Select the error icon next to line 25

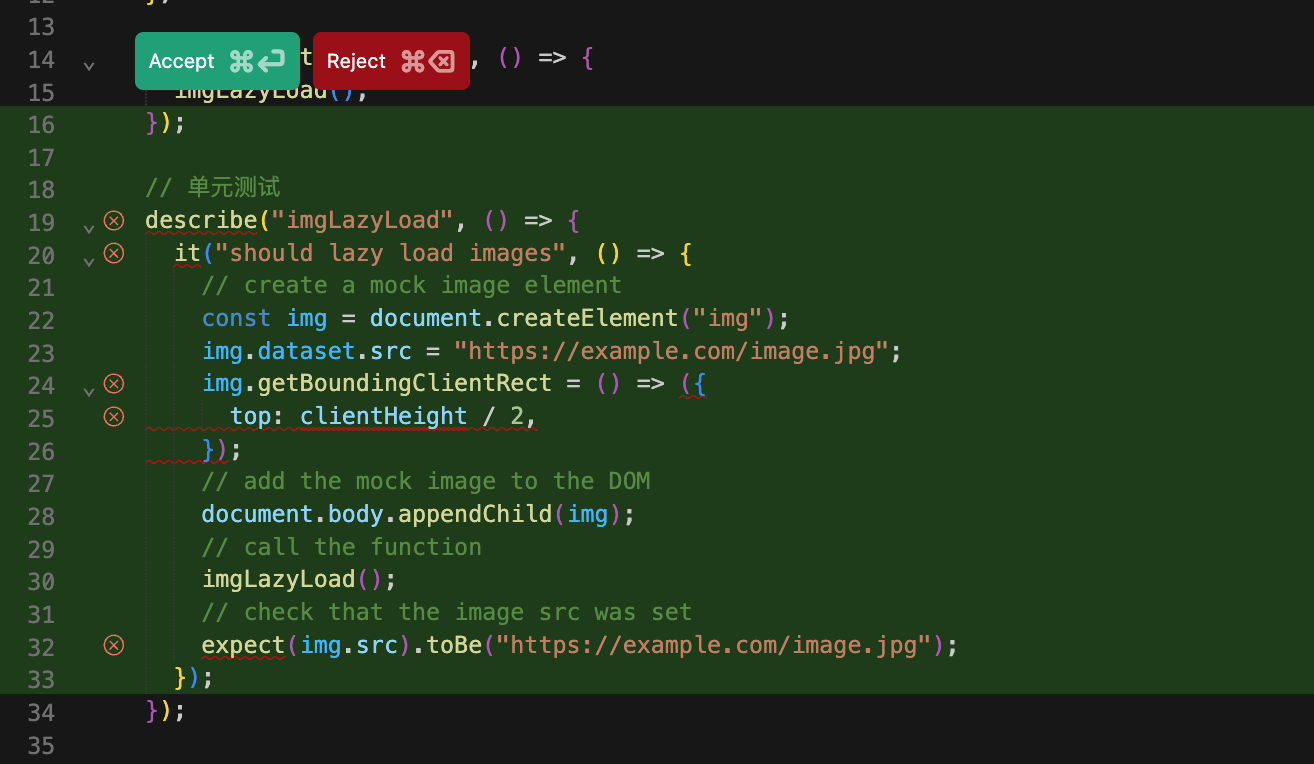[x=114, y=416]
